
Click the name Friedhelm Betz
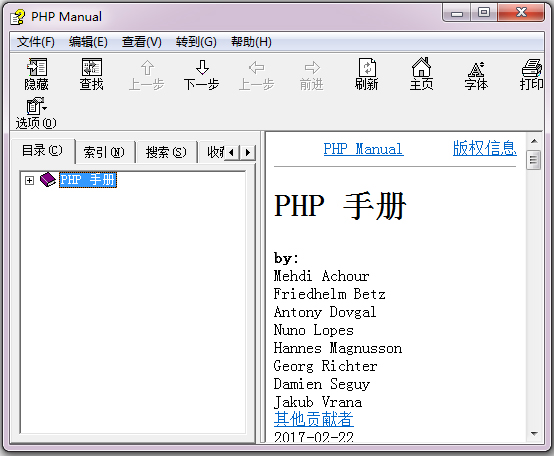pos(330,294)
